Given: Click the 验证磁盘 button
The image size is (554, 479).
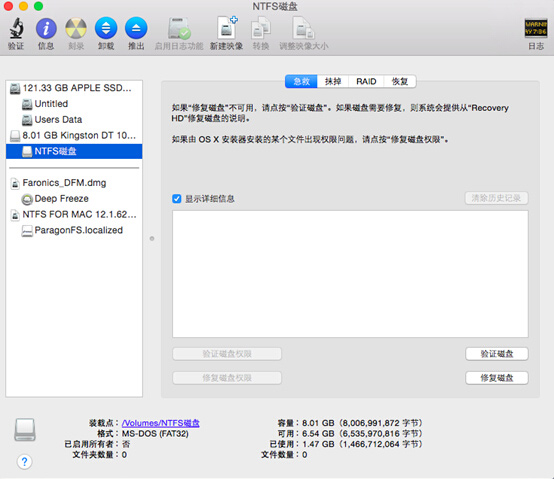Looking at the screenshot, I should tap(497, 354).
